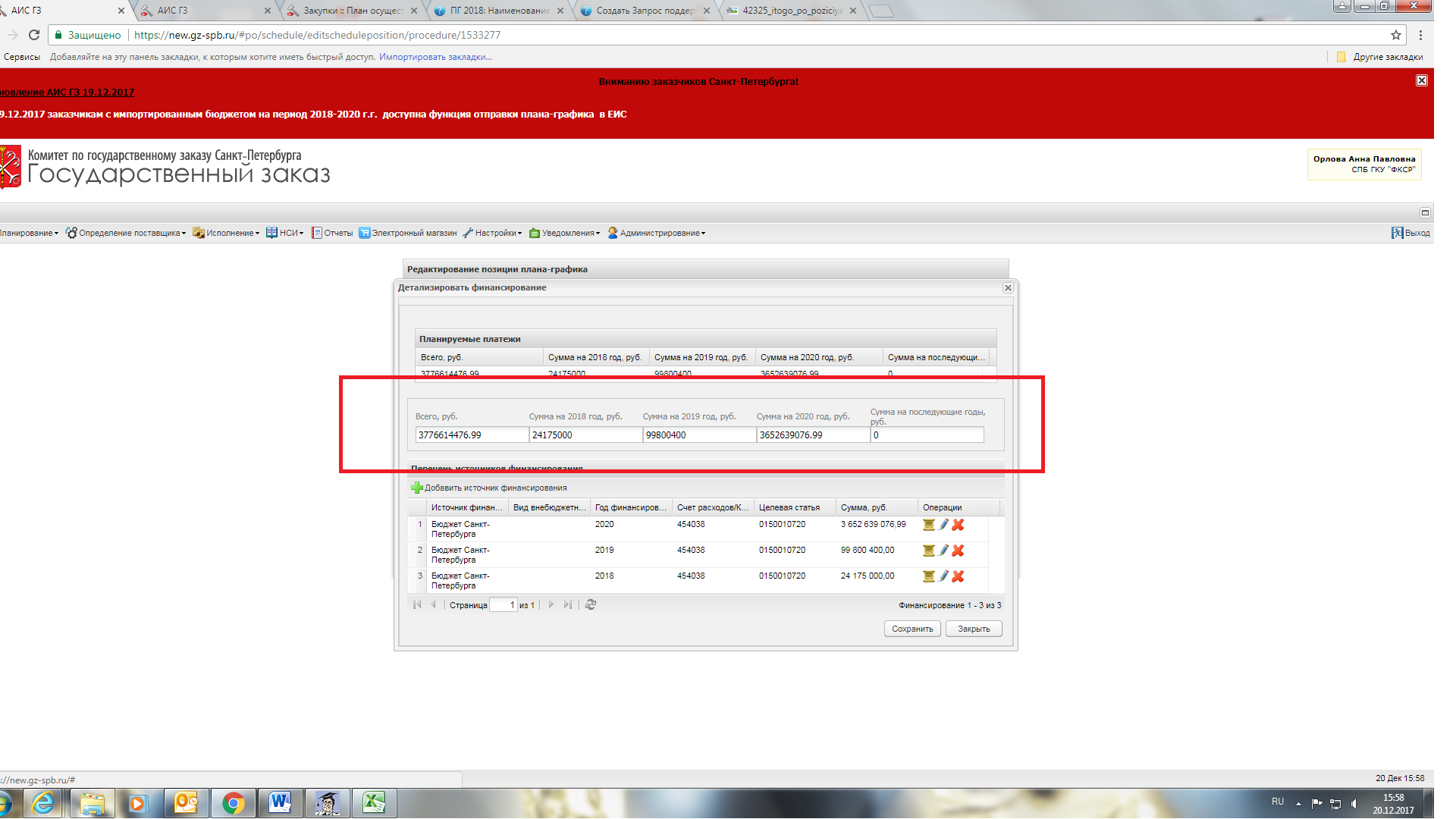Open the scroll details icon for 2018 row
This screenshot has height=819, width=1456.
[928, 576]
